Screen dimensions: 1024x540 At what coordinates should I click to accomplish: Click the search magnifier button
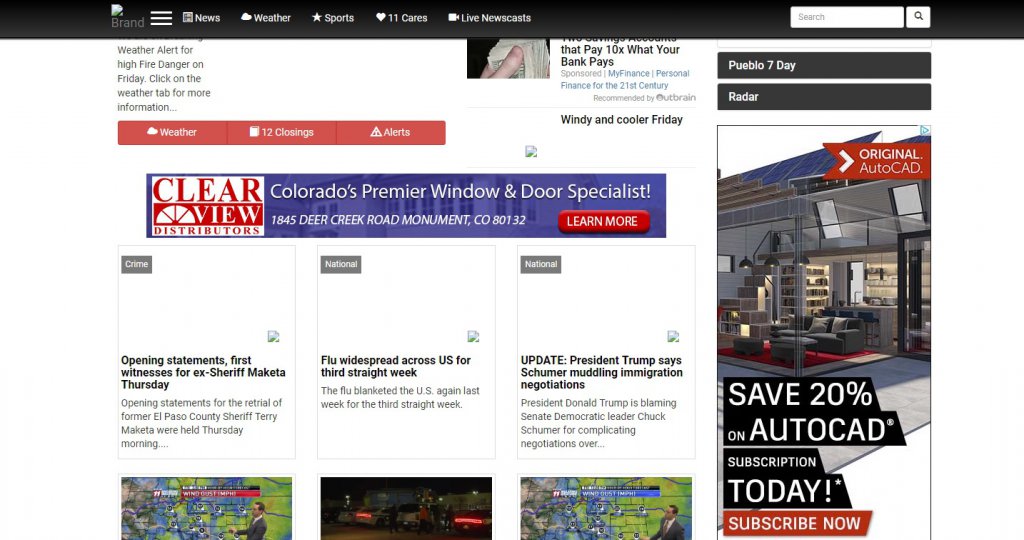coord(918,17)
